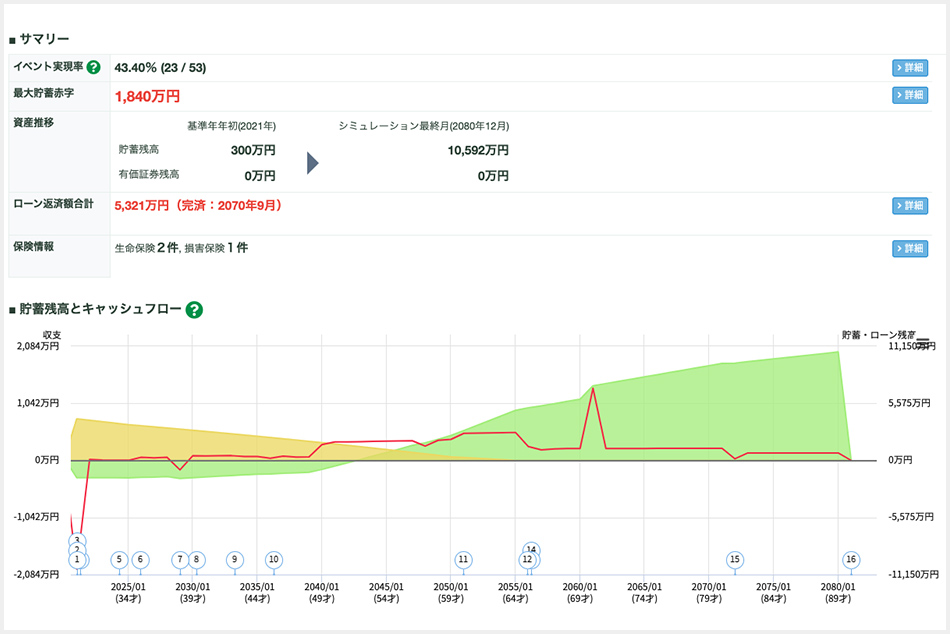Click event marker 5 on timeline

point(119,560)
